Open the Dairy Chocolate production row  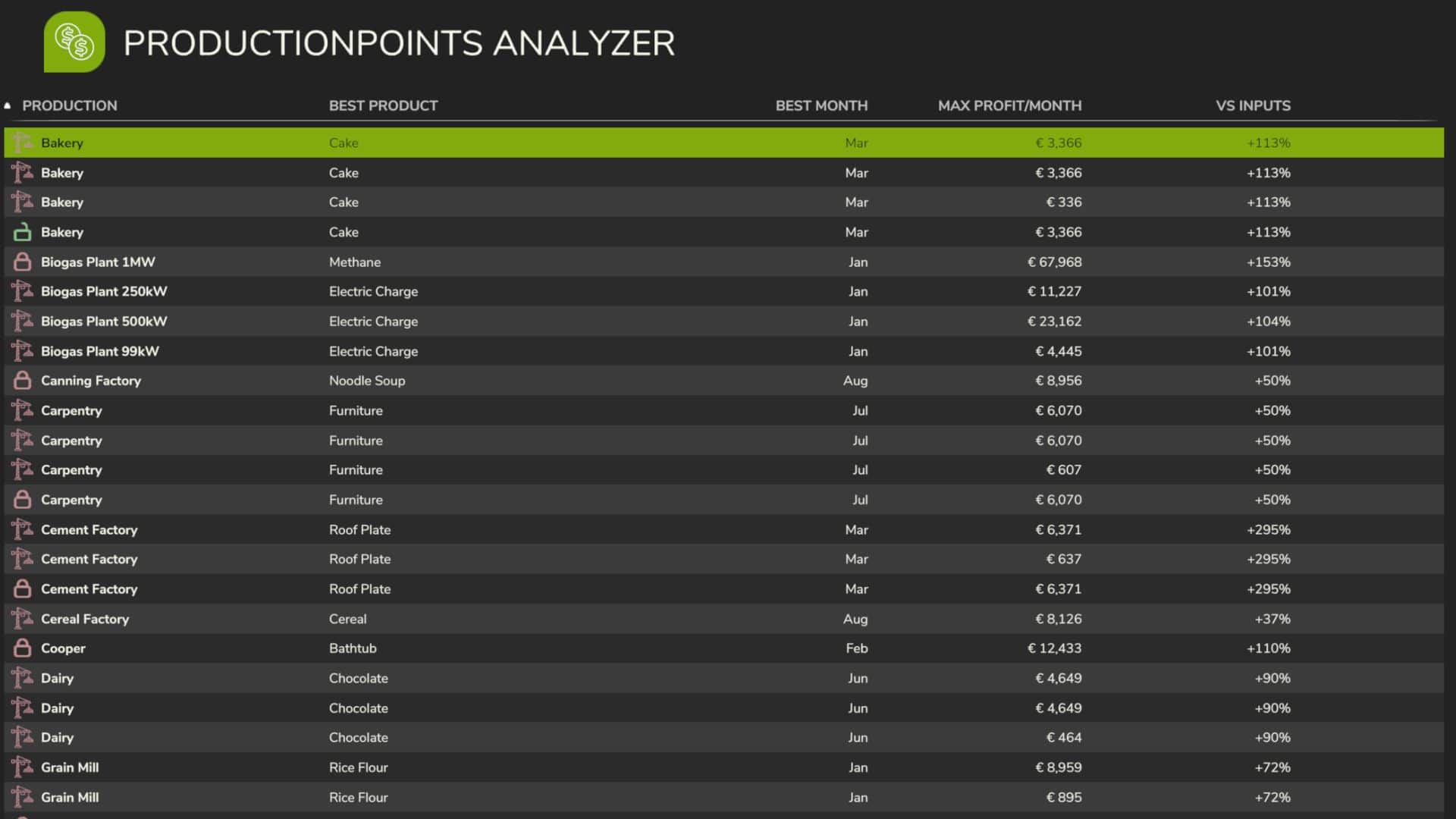click(x=531, y=678)
